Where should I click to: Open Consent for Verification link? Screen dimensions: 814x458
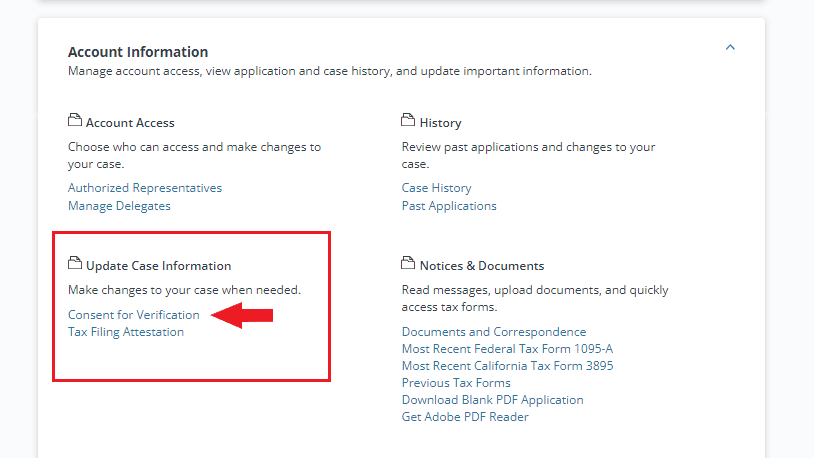click(x=133, y=315)
